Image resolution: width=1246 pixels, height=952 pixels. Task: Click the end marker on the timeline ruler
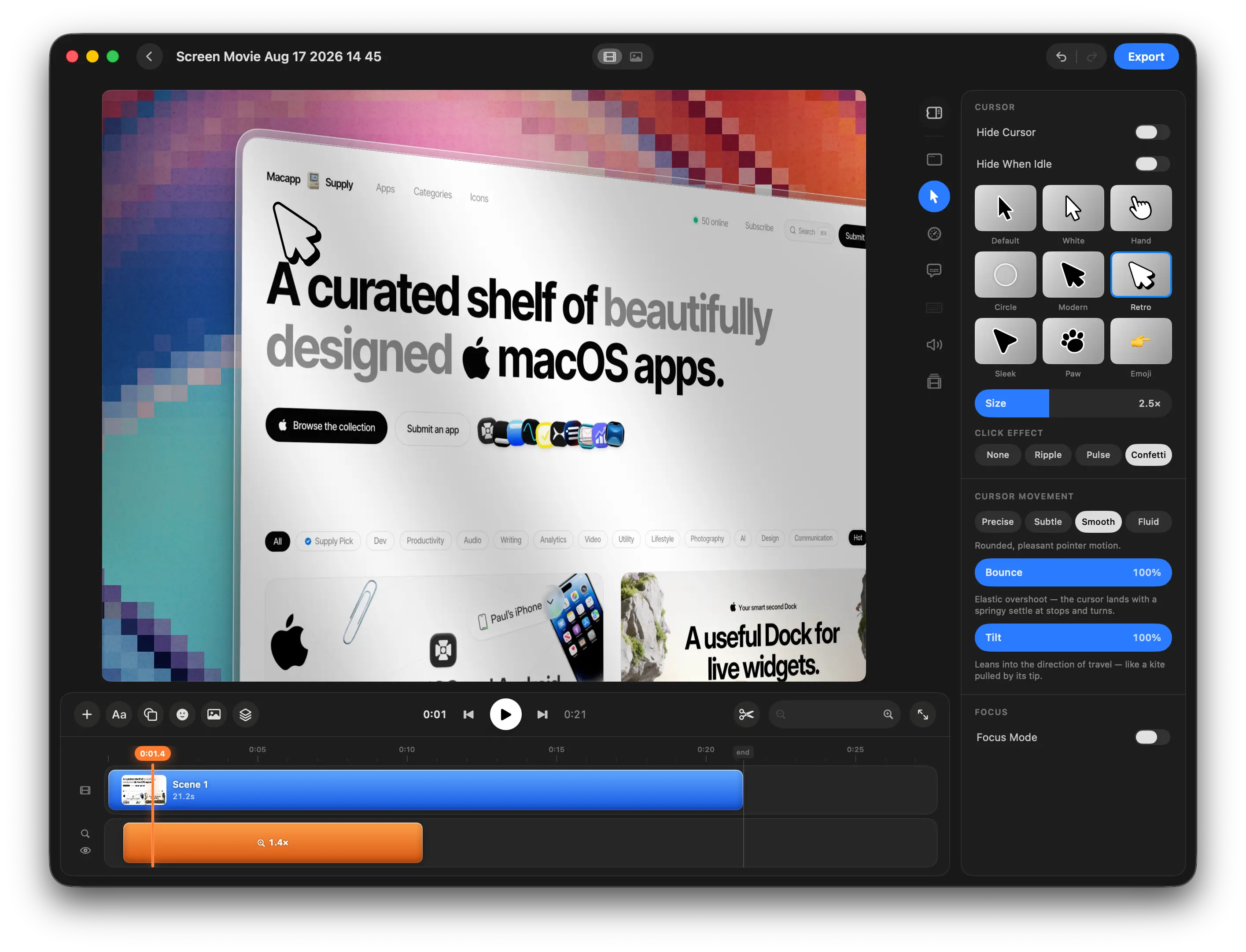pyautogui.click(x=743, y=753)
